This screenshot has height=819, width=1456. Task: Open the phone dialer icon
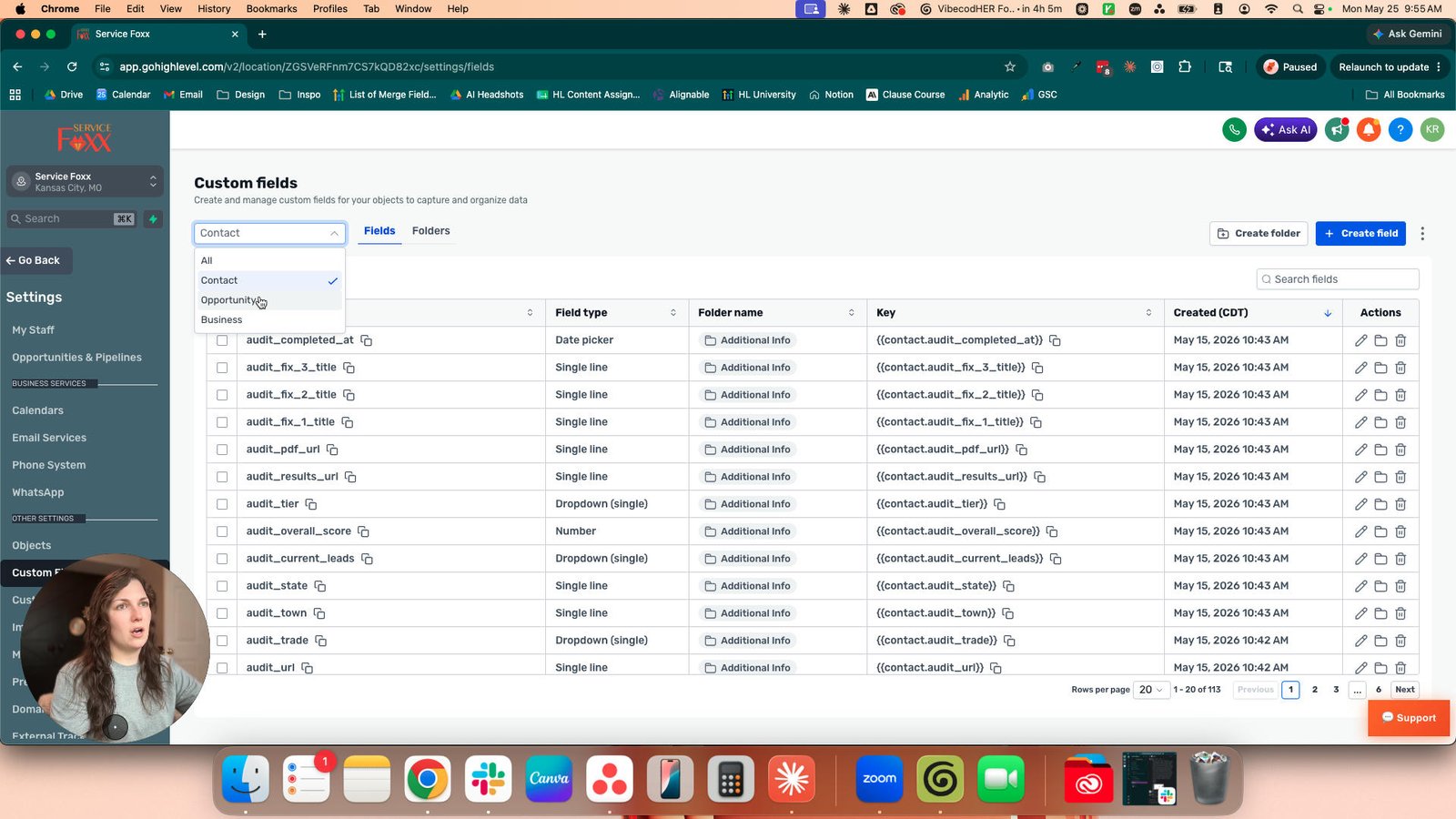[1234, 130]
